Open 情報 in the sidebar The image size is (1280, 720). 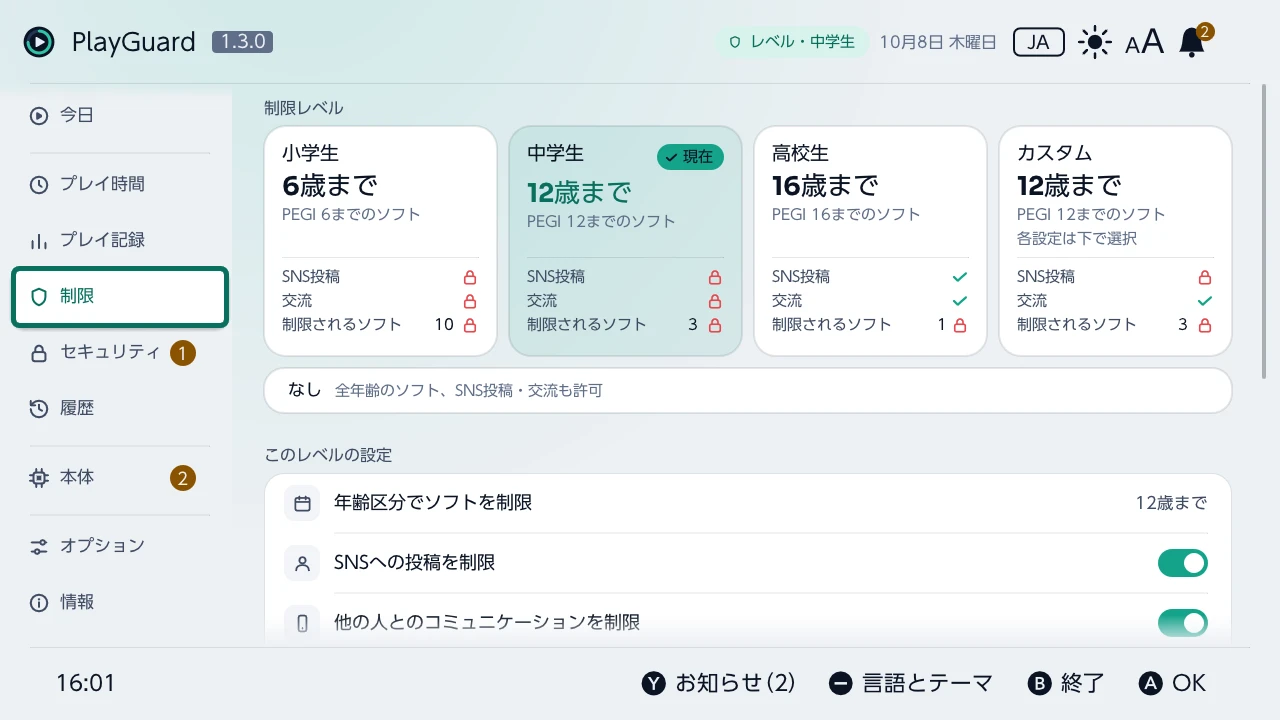120,602
